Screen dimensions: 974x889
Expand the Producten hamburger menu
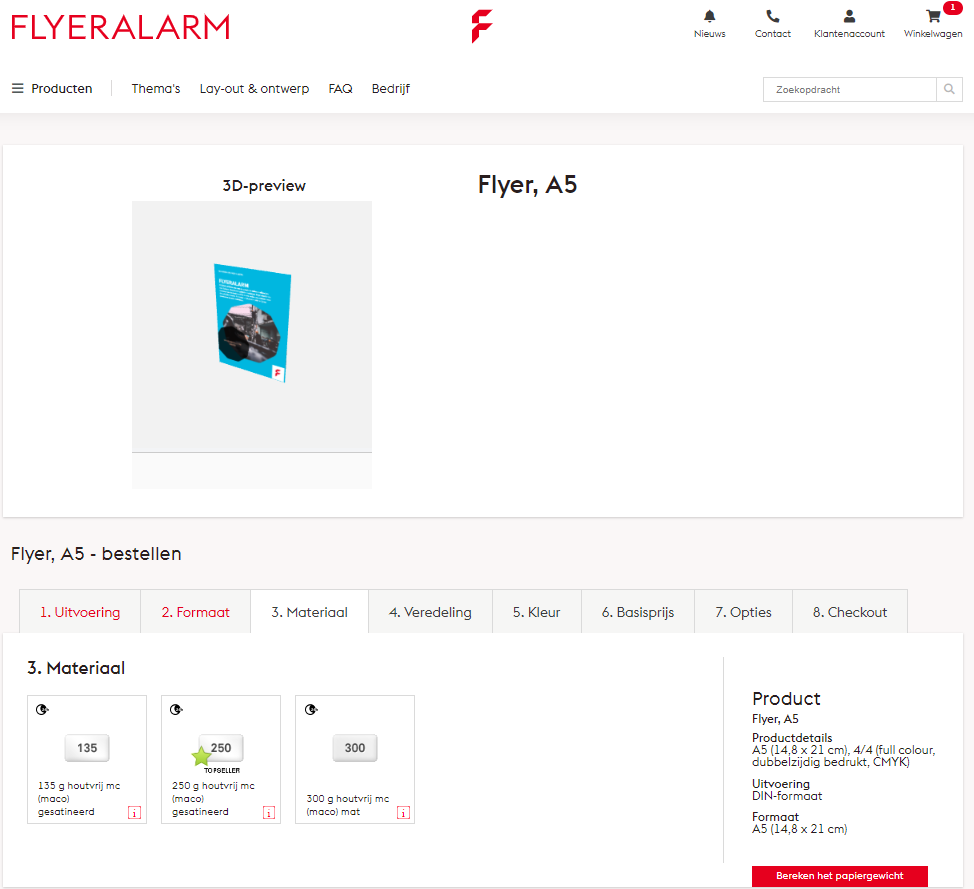coord(52,89)
